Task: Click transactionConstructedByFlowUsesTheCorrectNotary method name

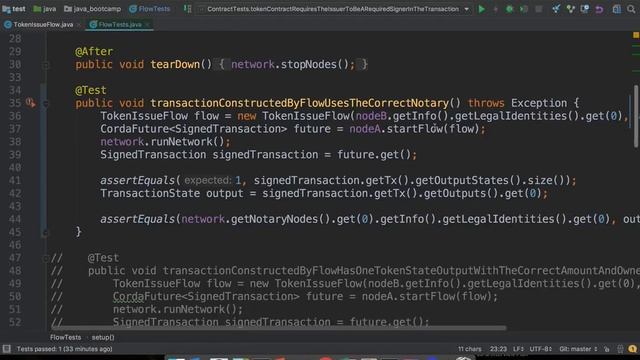Action: point(300,103)
